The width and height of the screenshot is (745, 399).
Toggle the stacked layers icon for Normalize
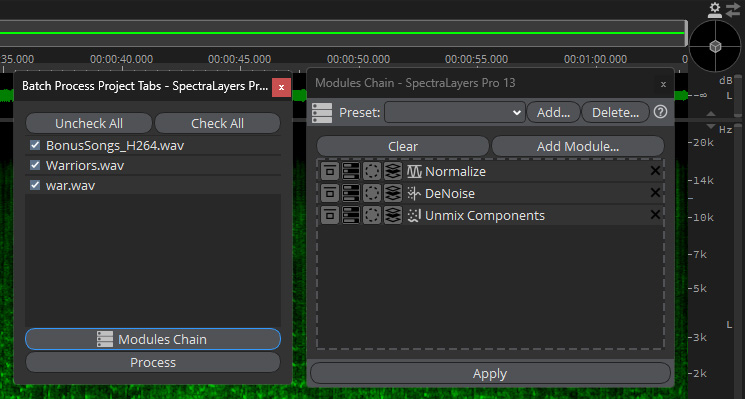(x=393, y=171)
